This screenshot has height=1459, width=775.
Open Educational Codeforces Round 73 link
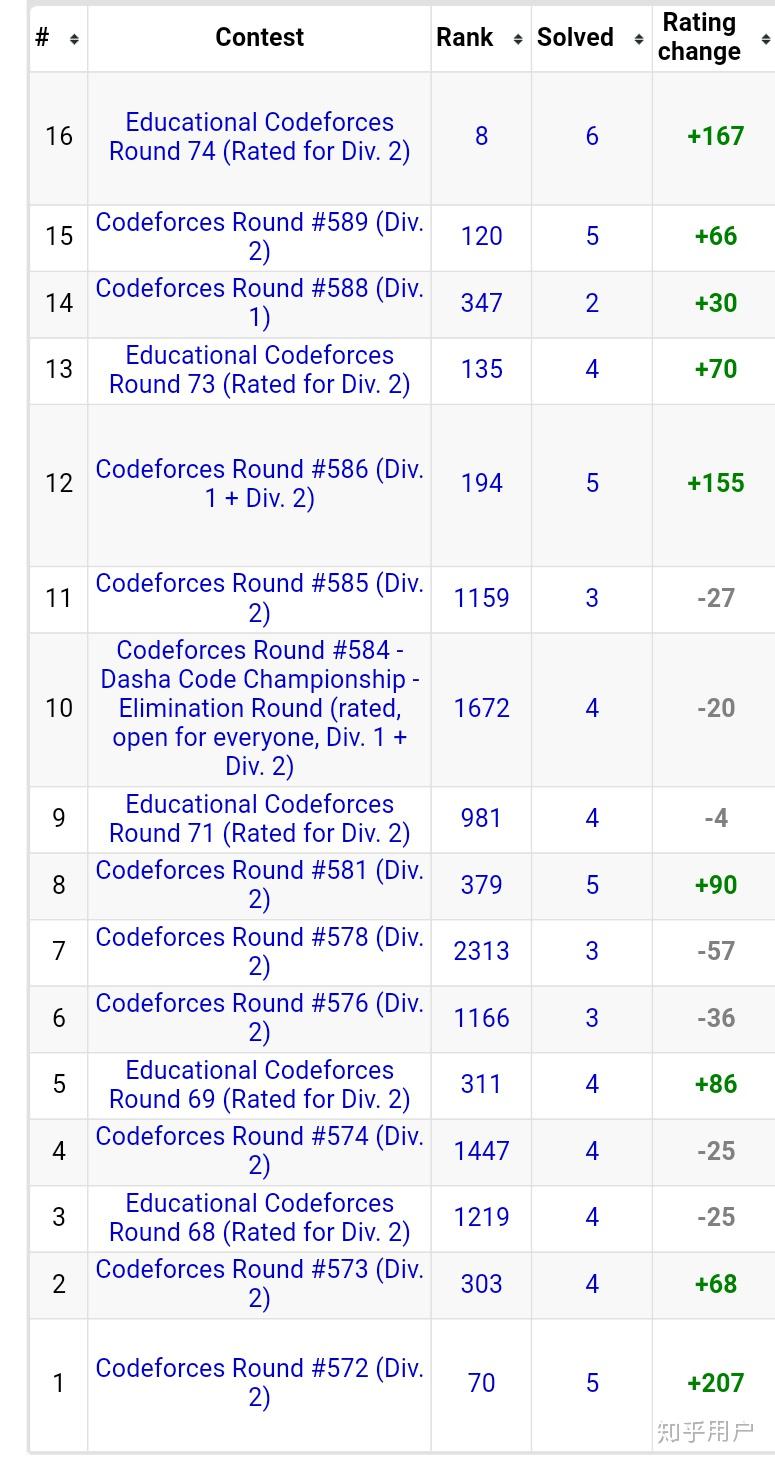(259, 370)
